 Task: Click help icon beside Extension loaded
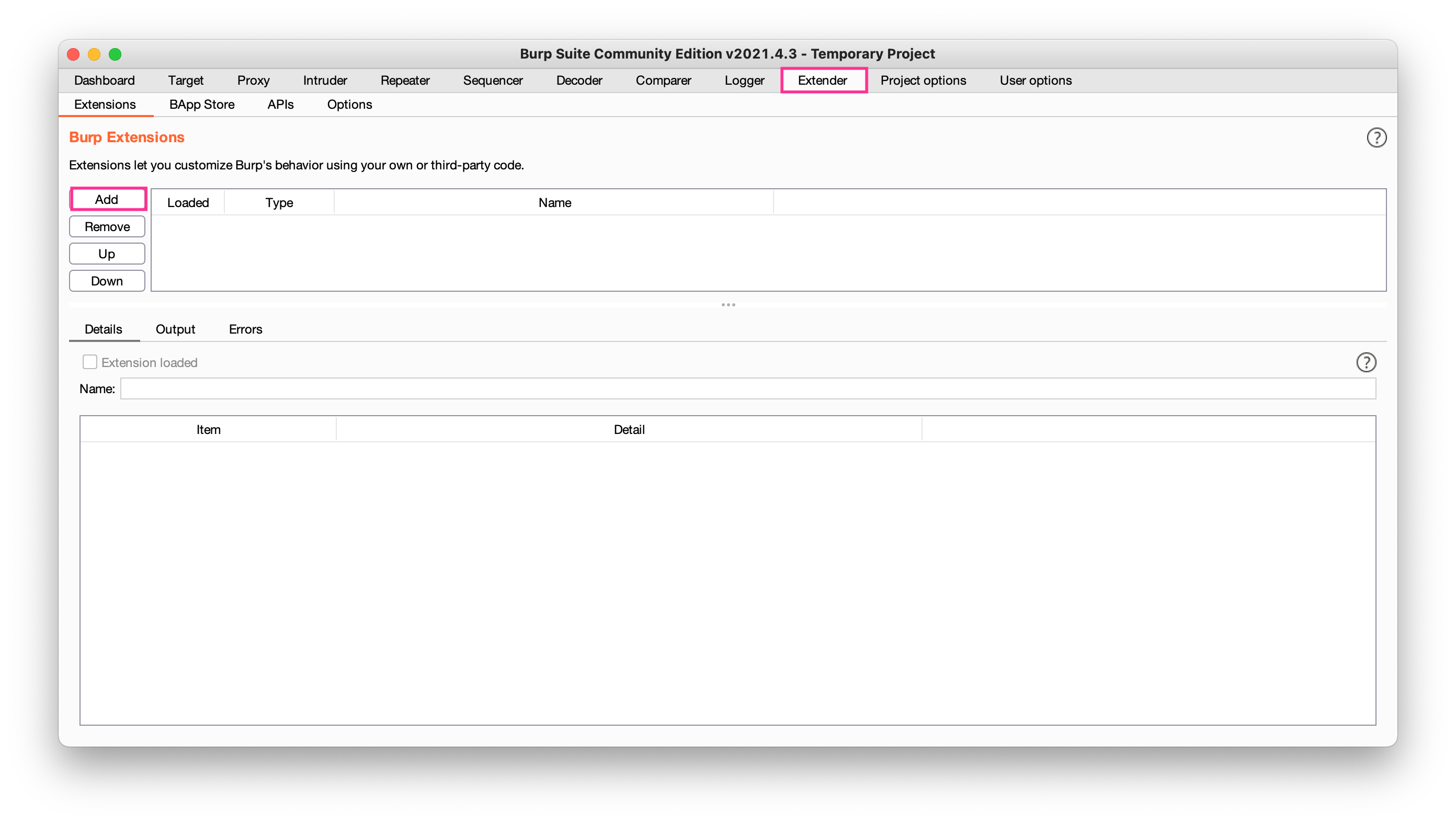pyautogui.click(x=1366, y=362)
